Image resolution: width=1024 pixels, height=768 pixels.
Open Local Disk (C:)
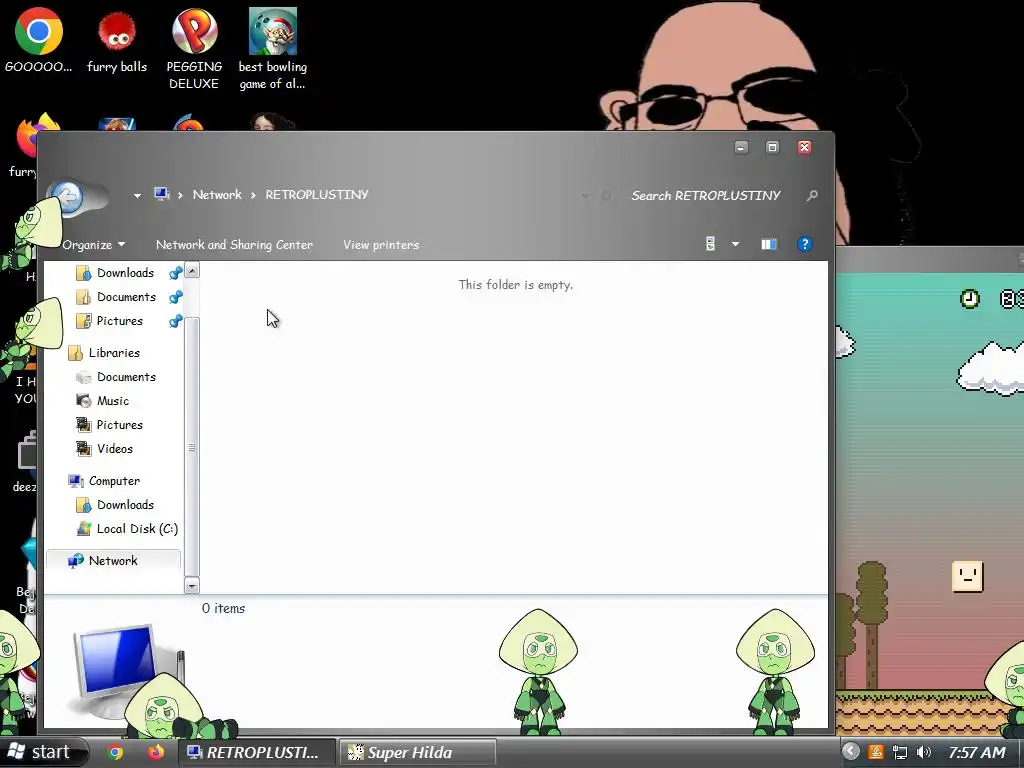pyautogui.click(x=136, y=529)
